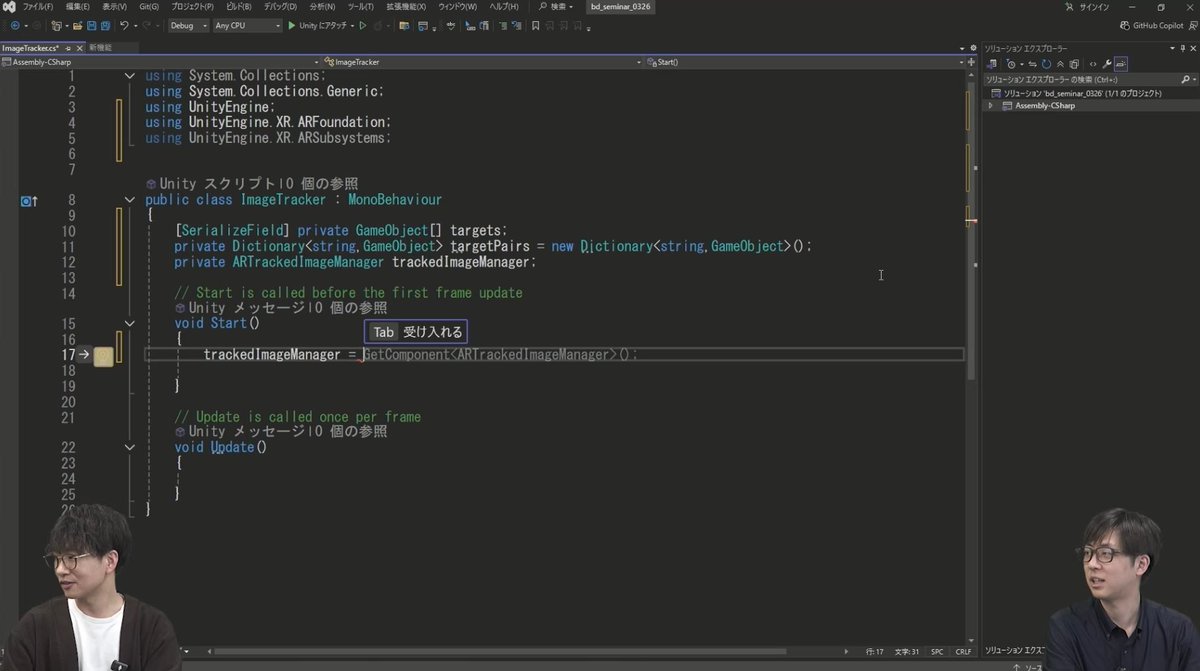
Task: Click the sign-in person icon
Action: (1069, 7)
